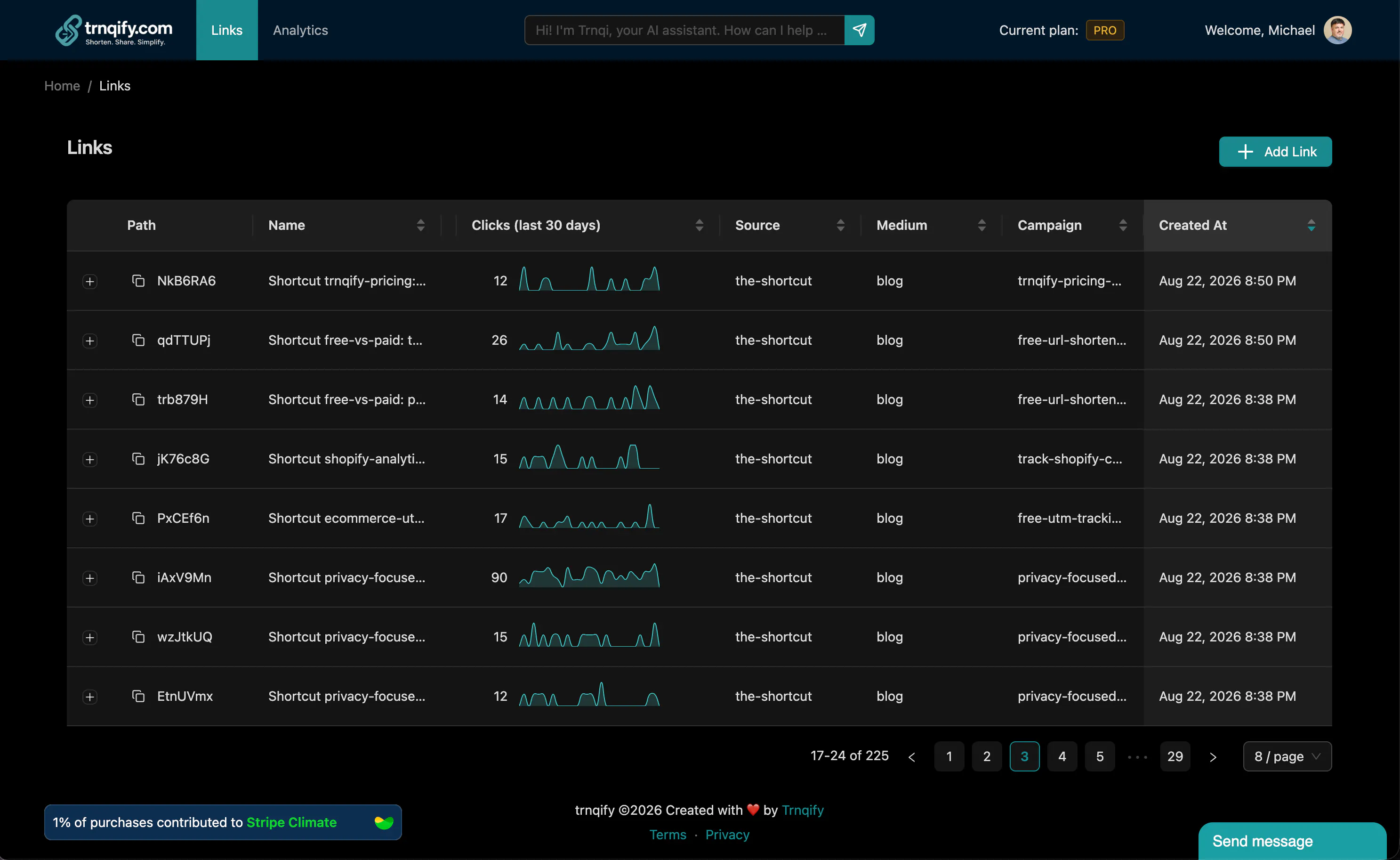This screenshot has height=860, width=1400.
Task: Open the Links tab
Action: pyautogui.click(x=227, y=30)
